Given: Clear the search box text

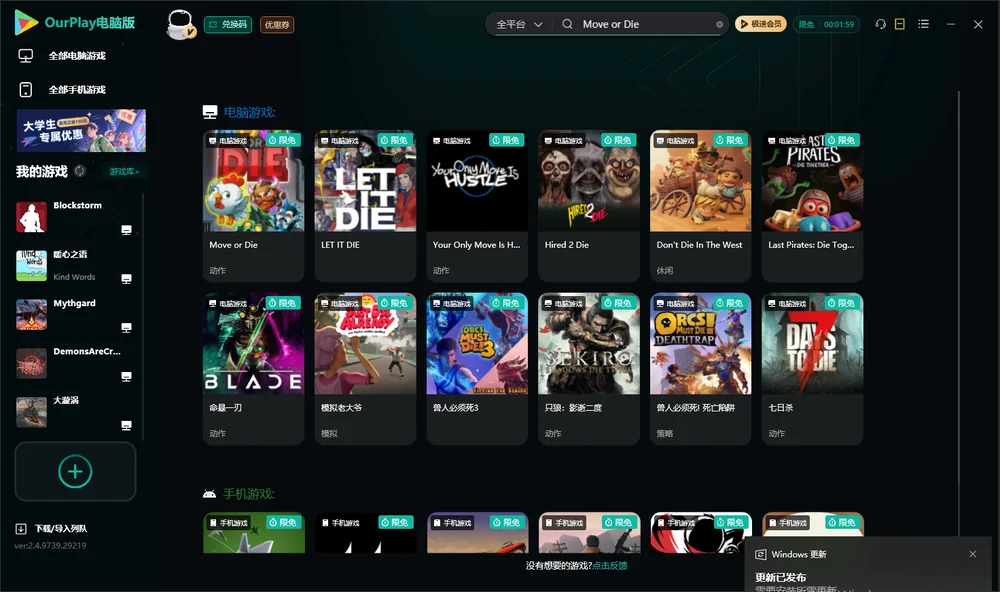Looking at the screenshot, I should (x=719, y=24).
